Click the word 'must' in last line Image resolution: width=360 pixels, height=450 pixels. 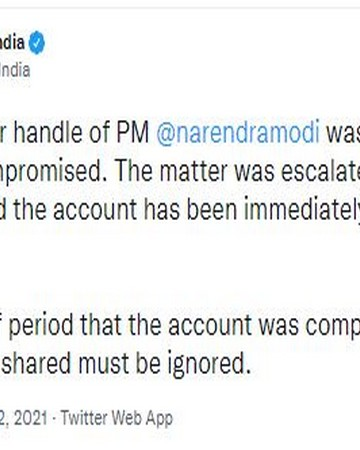point(103,363)
